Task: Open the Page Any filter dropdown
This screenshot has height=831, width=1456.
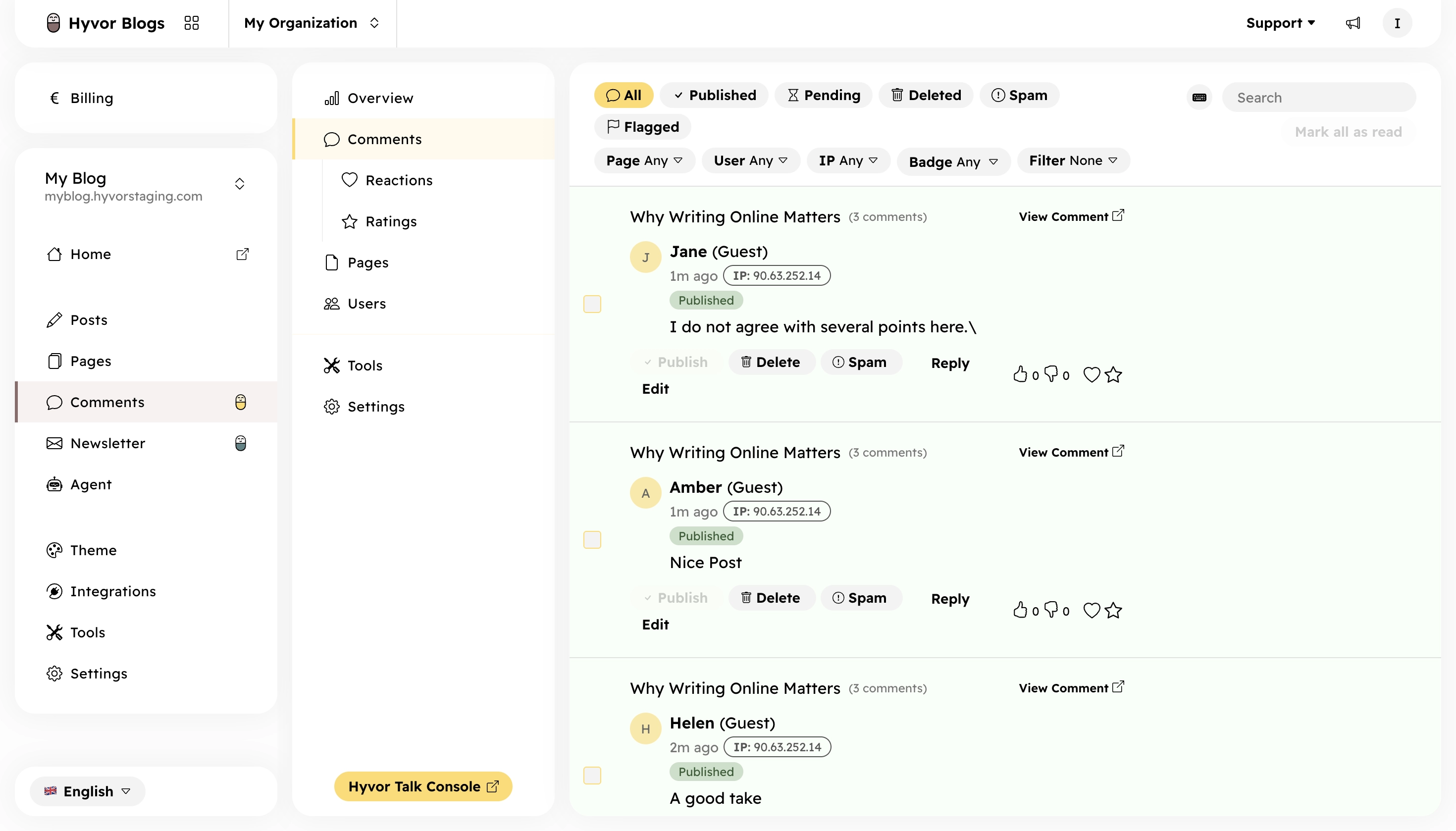Action: [644, 160]
